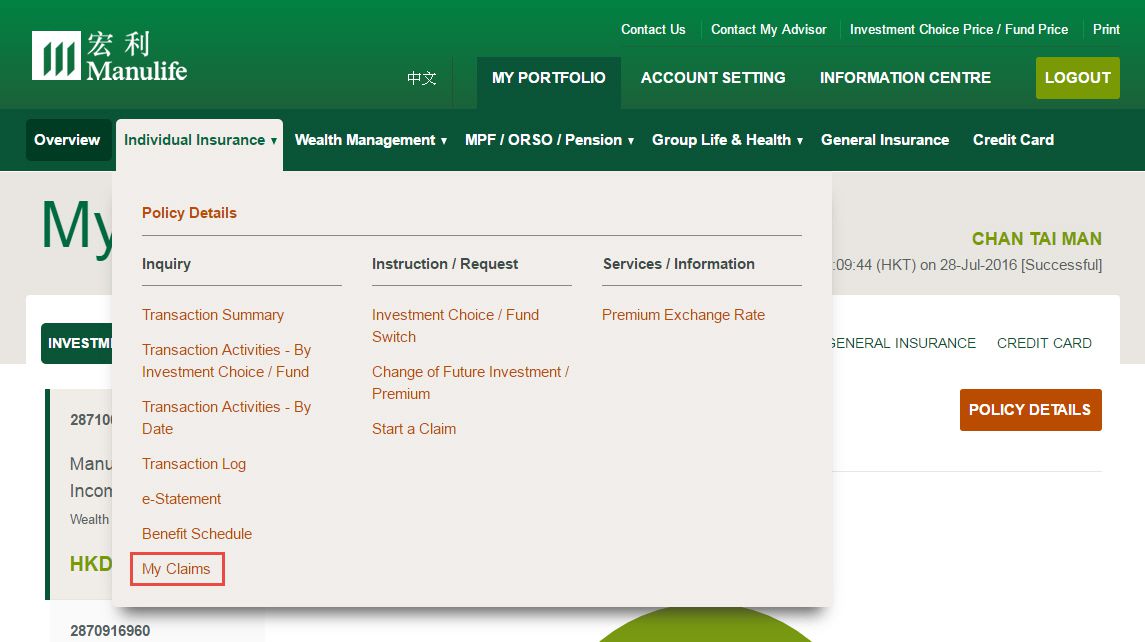Click the orange POLICY DETAILS button

click(1030, 410)
